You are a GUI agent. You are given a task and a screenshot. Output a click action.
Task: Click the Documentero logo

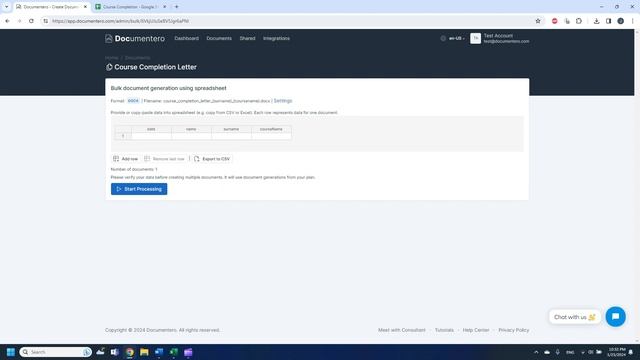point(135,38)
